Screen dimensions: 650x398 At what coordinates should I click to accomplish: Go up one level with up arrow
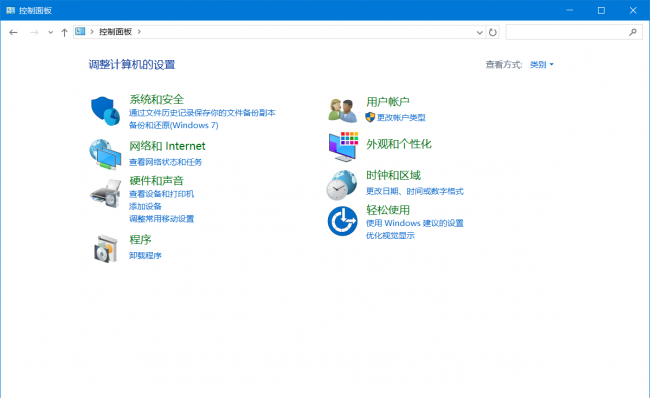64,32
